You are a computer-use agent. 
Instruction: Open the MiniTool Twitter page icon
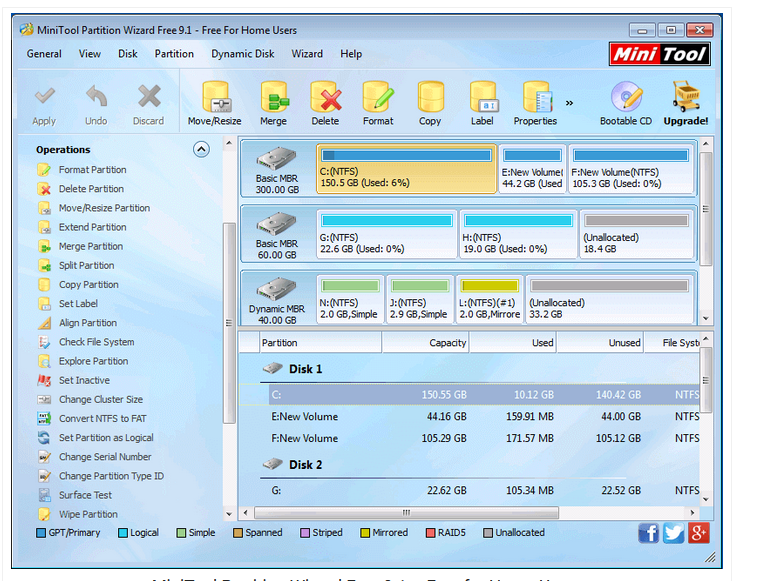click(x=673, y=533)
